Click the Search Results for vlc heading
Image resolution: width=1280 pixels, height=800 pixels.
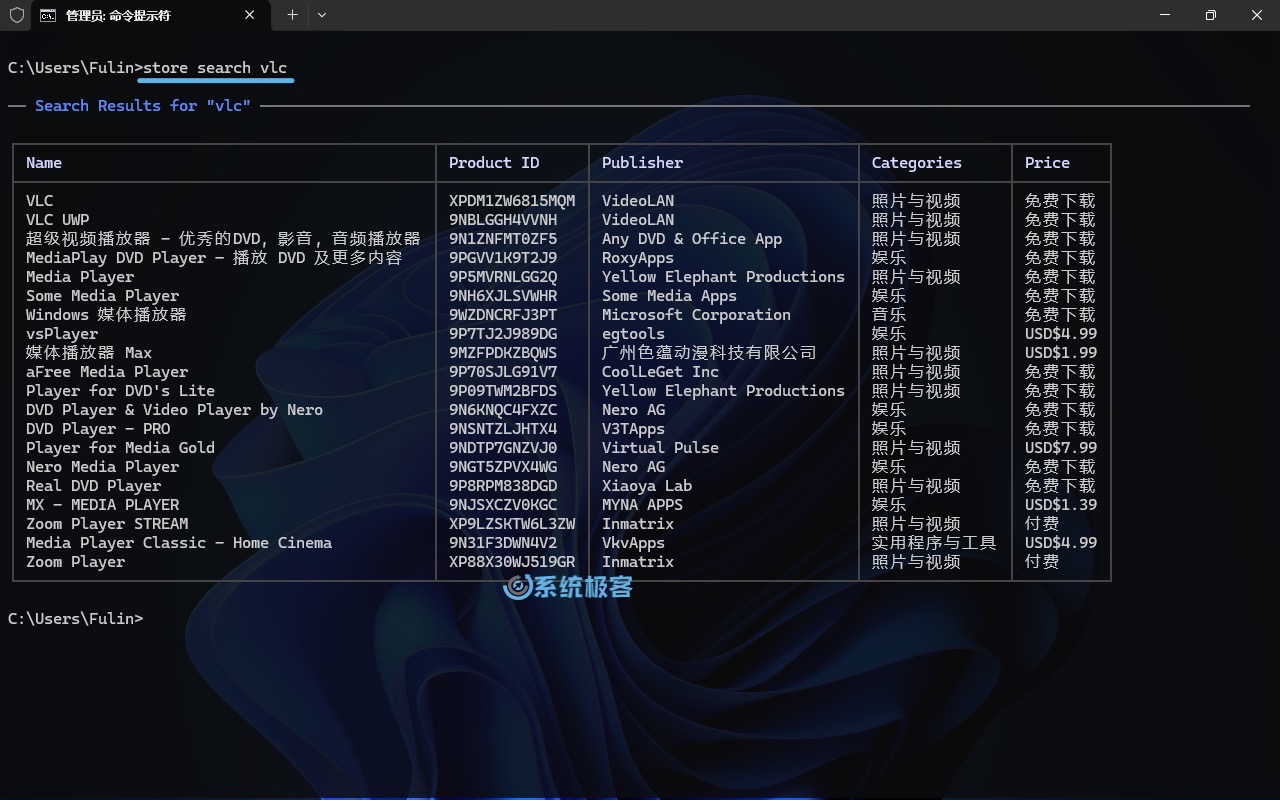(143, 105)
